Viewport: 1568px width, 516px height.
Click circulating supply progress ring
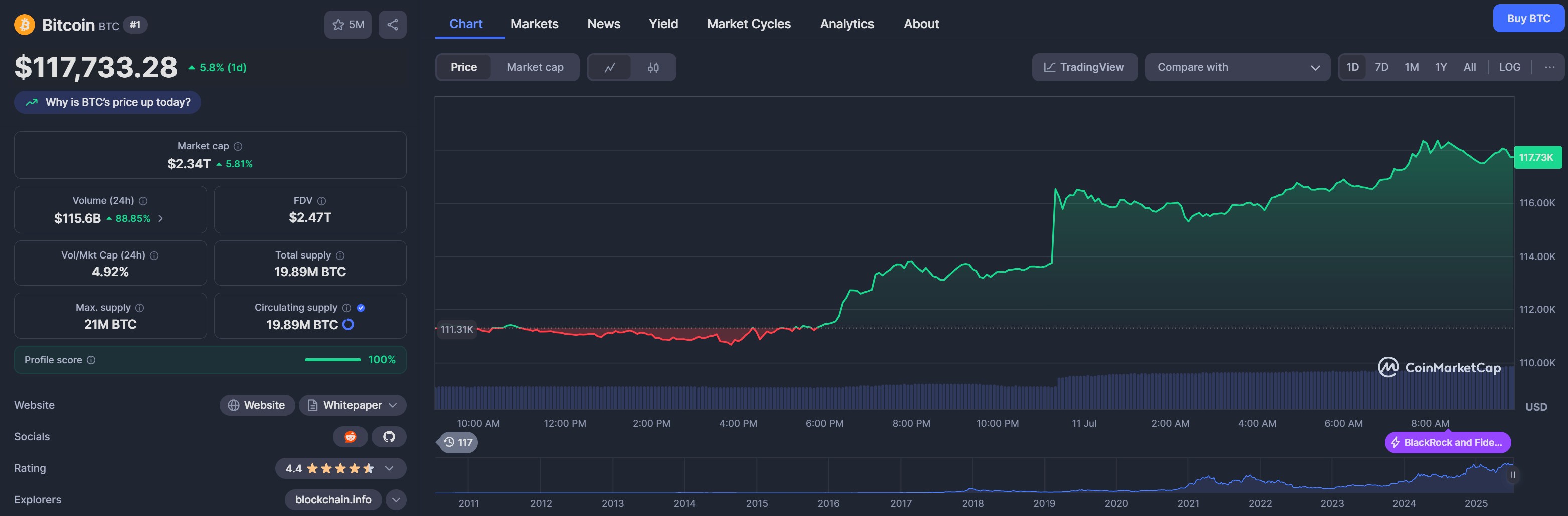348,325
